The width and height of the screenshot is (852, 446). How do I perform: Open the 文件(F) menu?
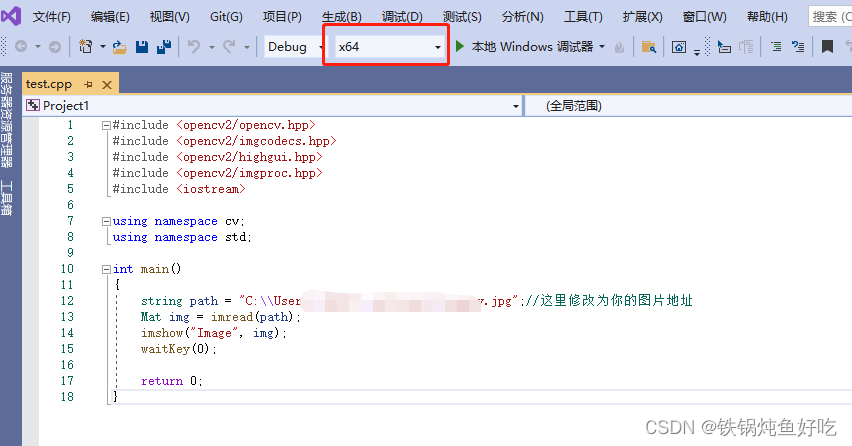point(52,17)
